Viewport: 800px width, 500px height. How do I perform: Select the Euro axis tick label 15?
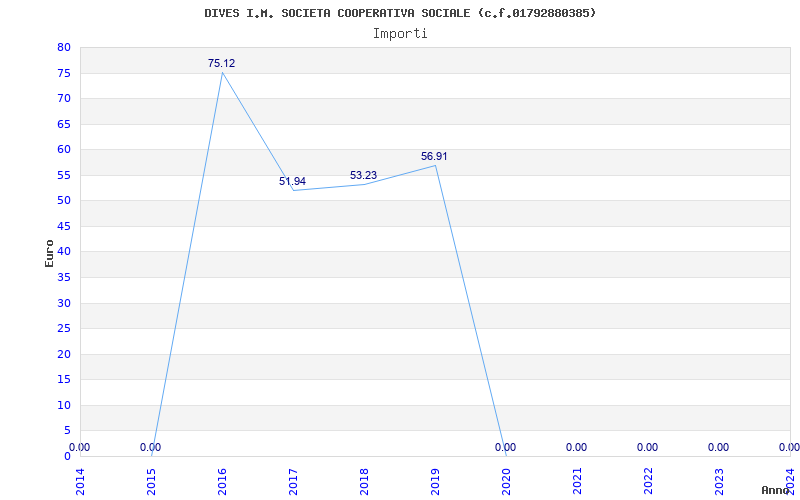point(64,380)
